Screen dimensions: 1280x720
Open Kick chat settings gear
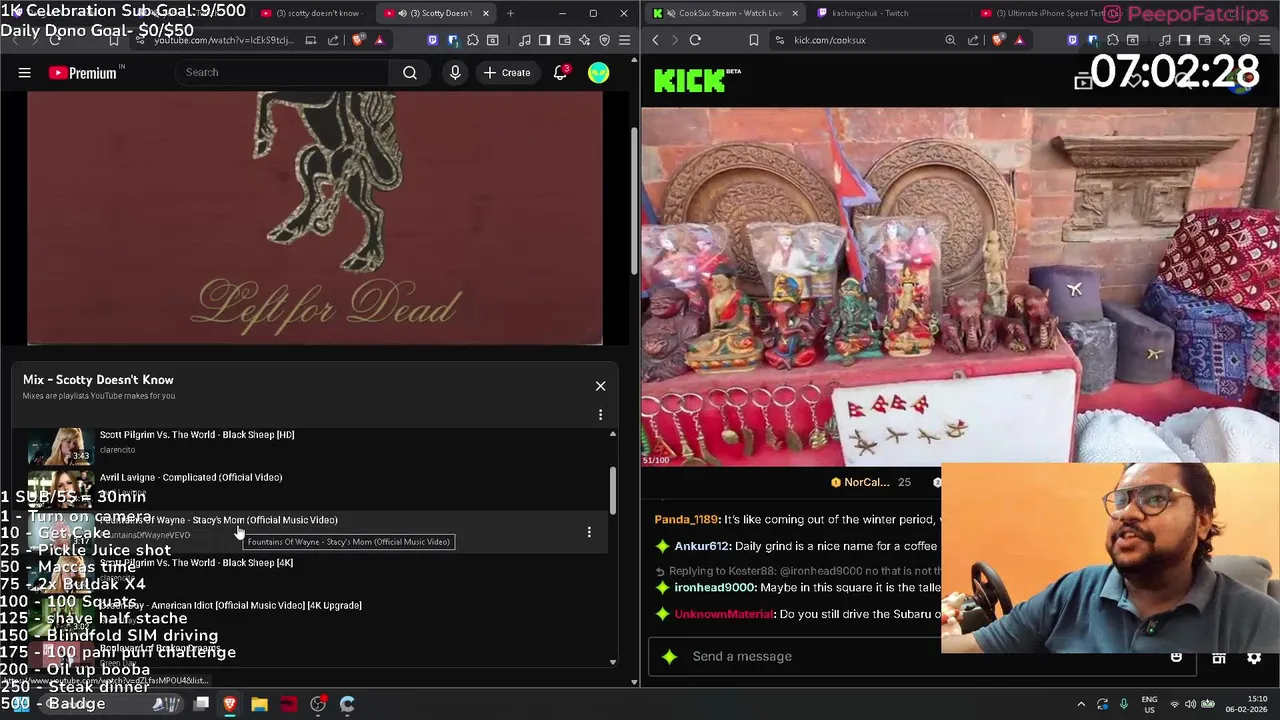(1254, 657)
